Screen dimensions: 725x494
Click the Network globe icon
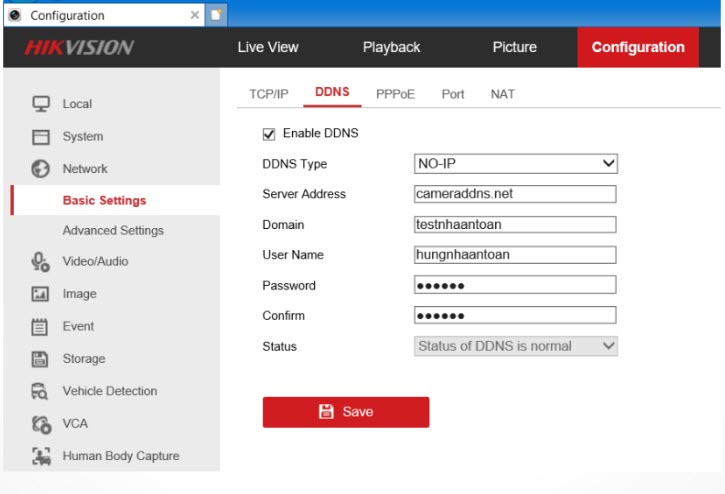41,169
